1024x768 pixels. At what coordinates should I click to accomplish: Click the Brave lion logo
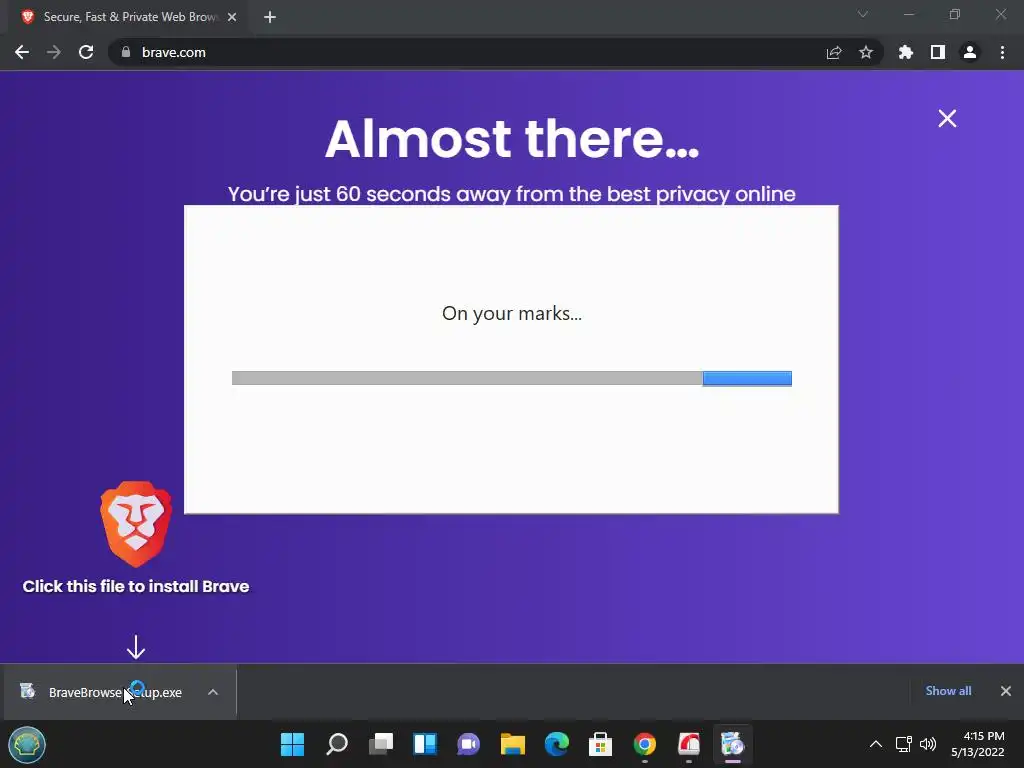pos(136,524)
